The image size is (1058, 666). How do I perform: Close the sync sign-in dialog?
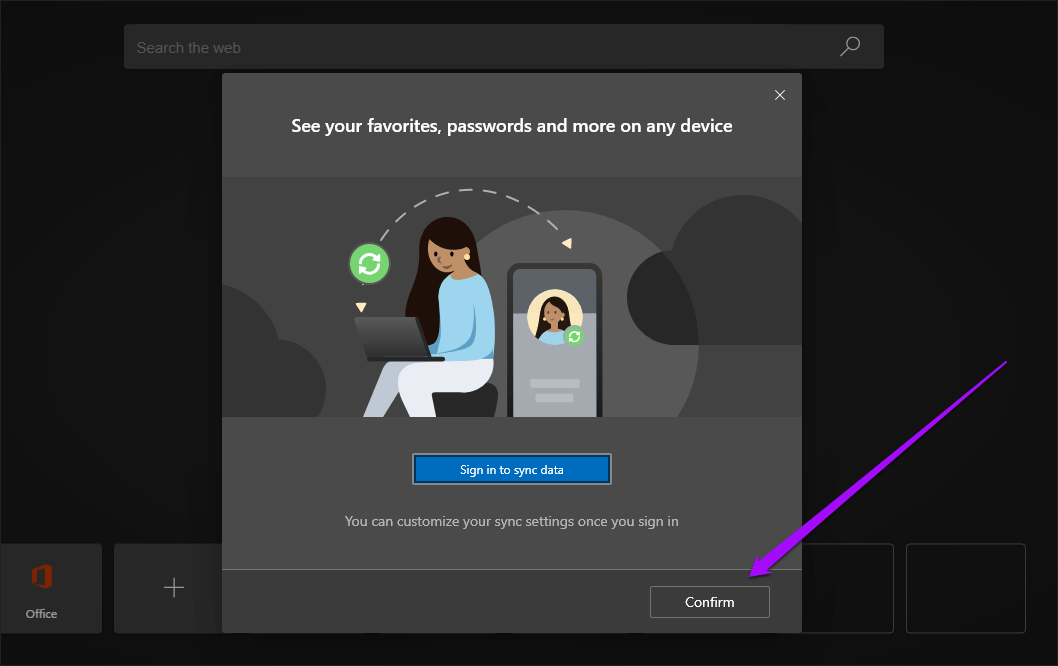coord(780,95)
